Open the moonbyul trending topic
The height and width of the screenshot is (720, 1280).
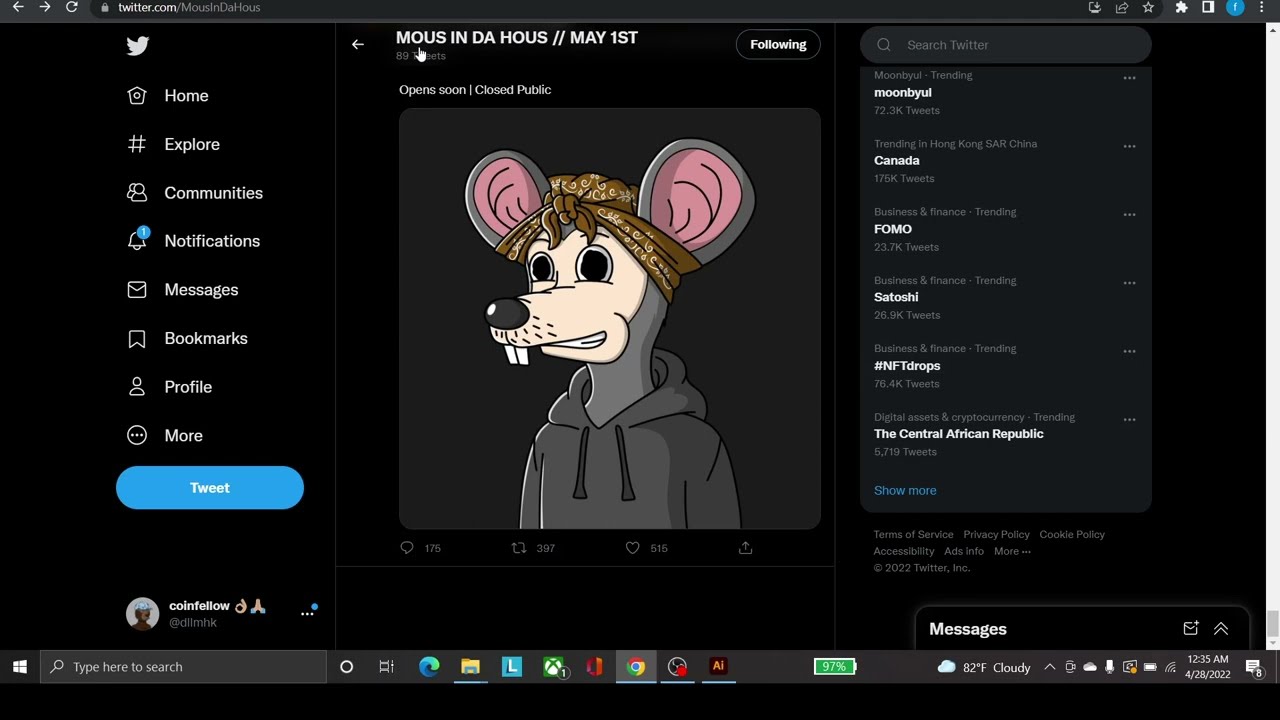[x=903, y=92]
